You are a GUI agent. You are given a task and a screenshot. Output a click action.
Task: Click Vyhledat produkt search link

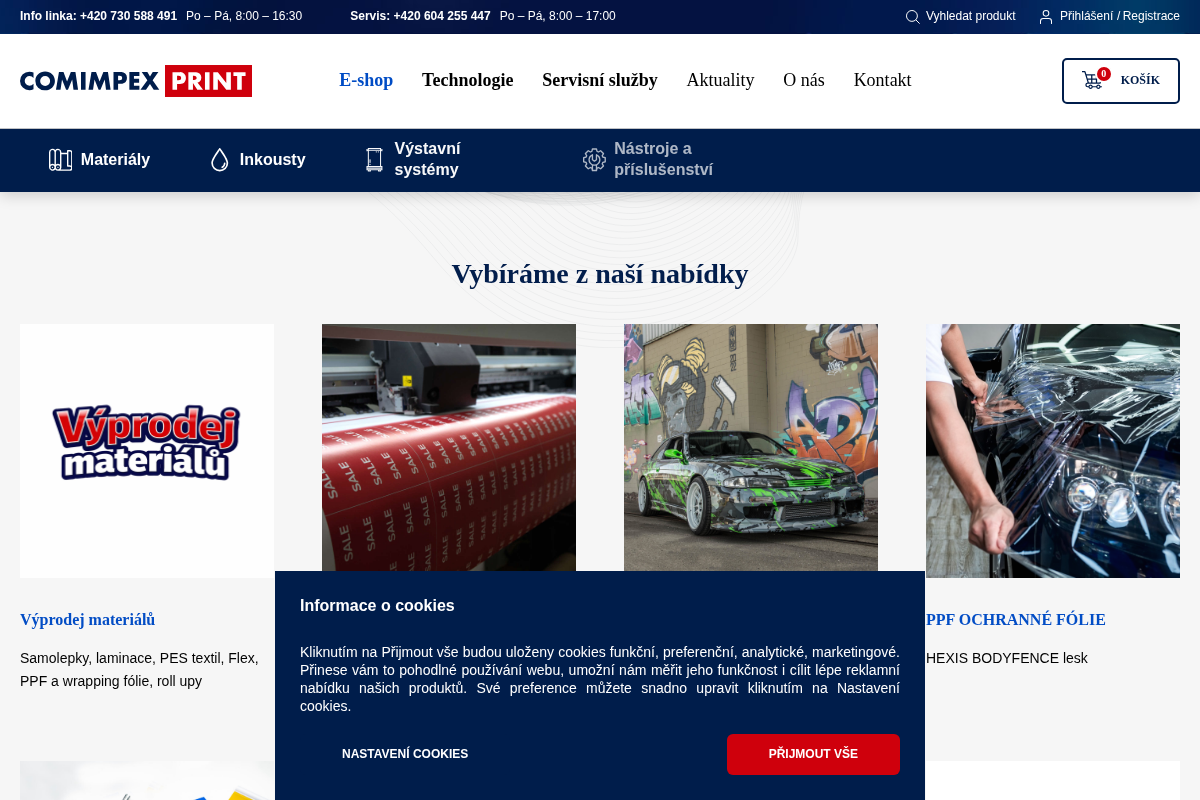click(960, 17)
